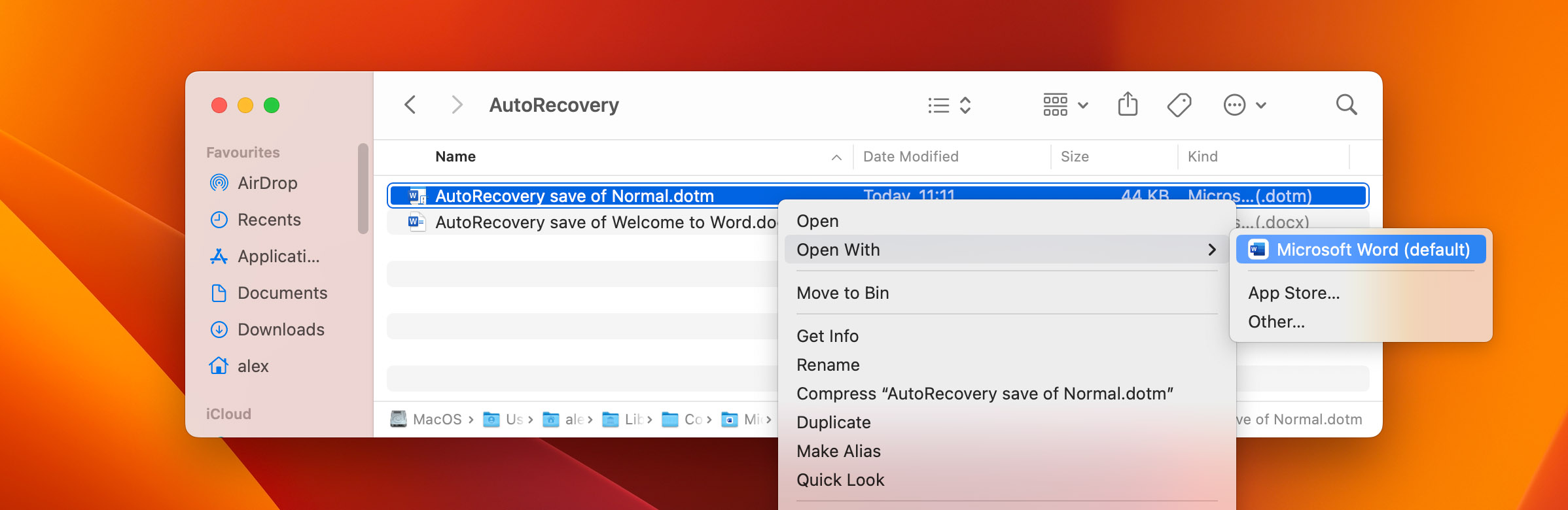1568x510 pixels.
Task: Choose Duplicate from context menu
Action: coord(1007,422)
